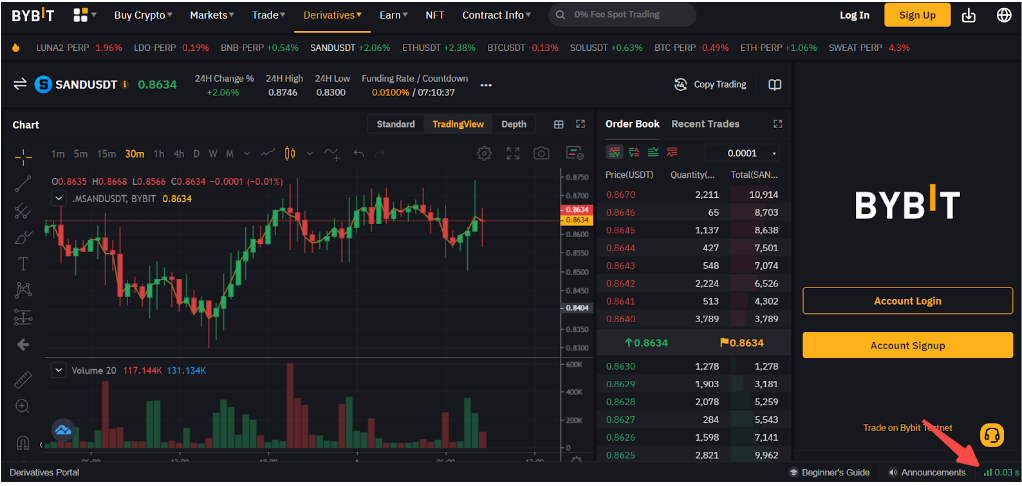Select the crosshair cursor tool
1022x486 pixels.
(x=23, y=156)
